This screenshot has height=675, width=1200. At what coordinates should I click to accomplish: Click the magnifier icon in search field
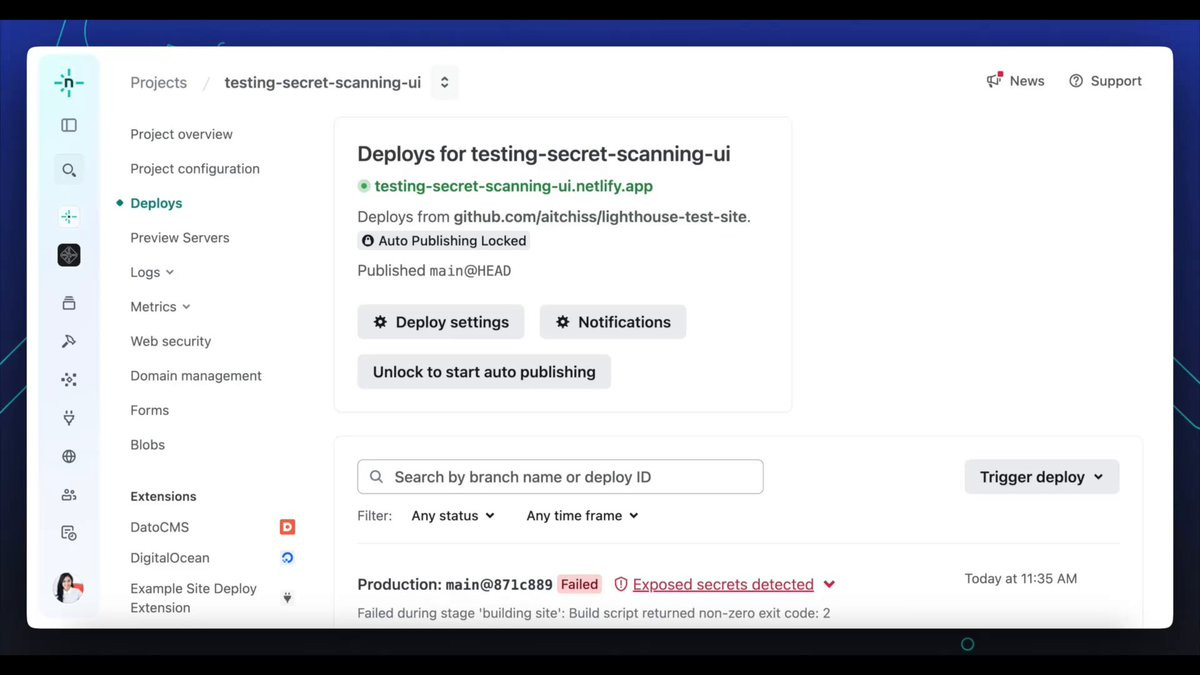pos(377,477)
